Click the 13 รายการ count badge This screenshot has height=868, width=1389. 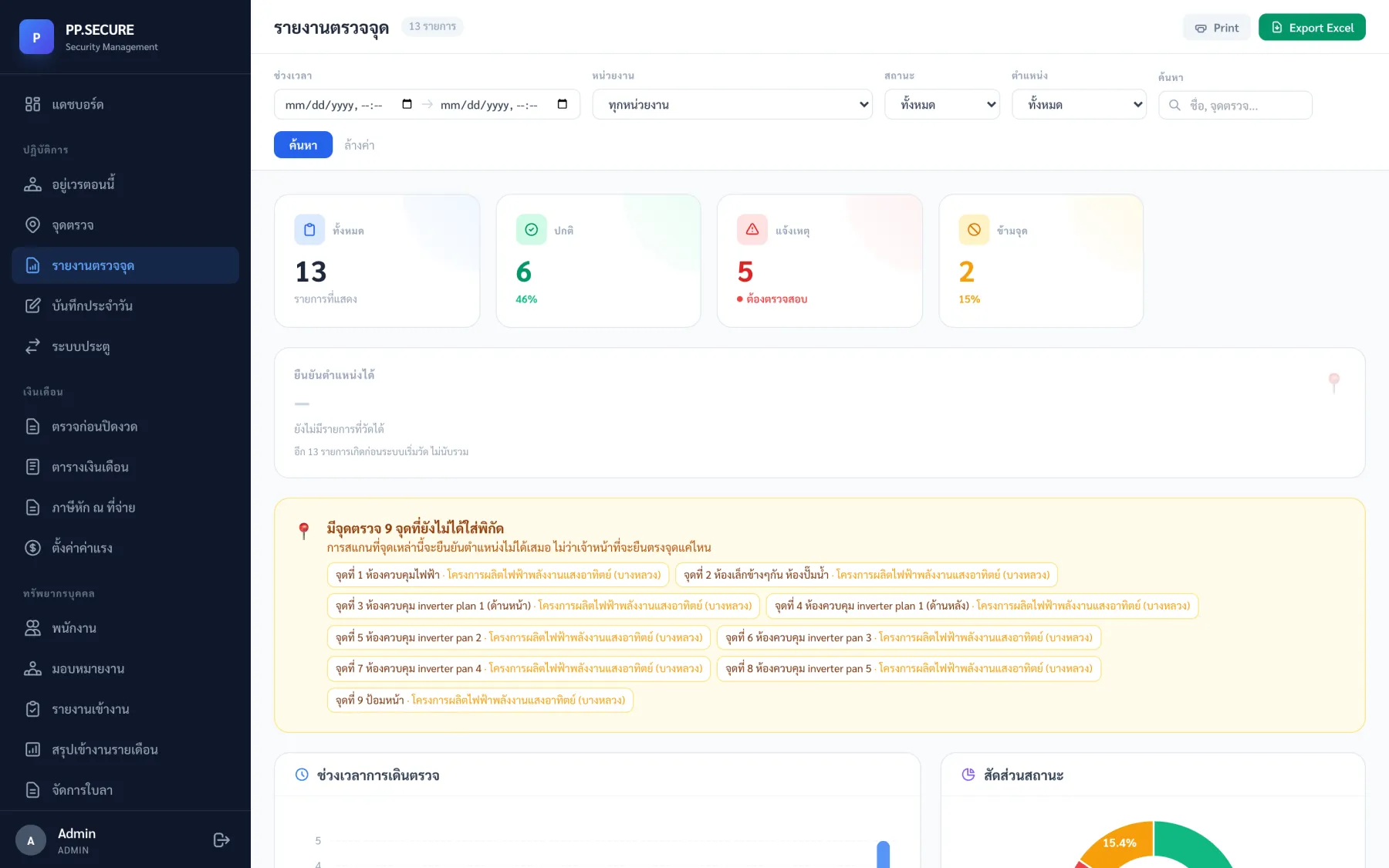pyautogui.click(x=432, y=26)
